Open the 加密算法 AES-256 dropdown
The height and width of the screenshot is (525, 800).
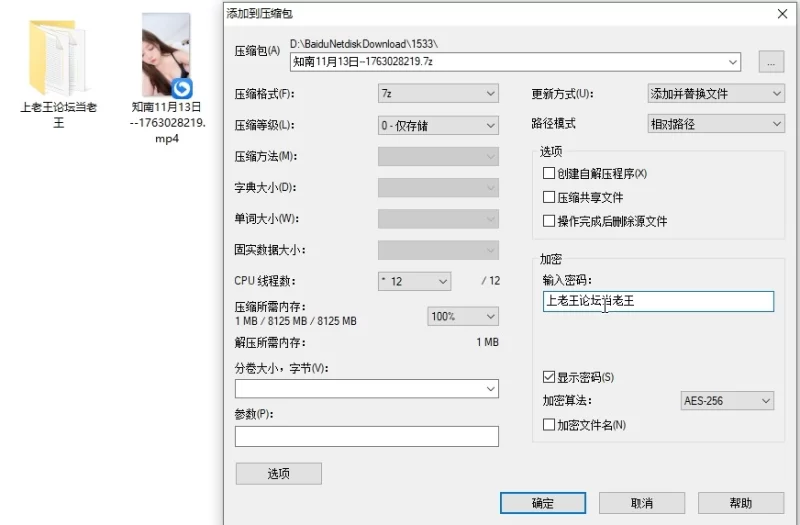click(727, 401)
